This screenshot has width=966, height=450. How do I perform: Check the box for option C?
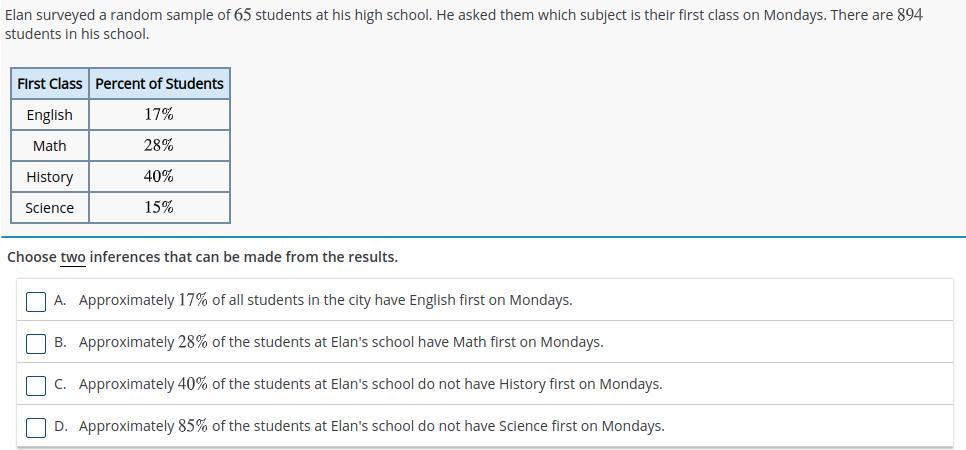click(36, 385)
